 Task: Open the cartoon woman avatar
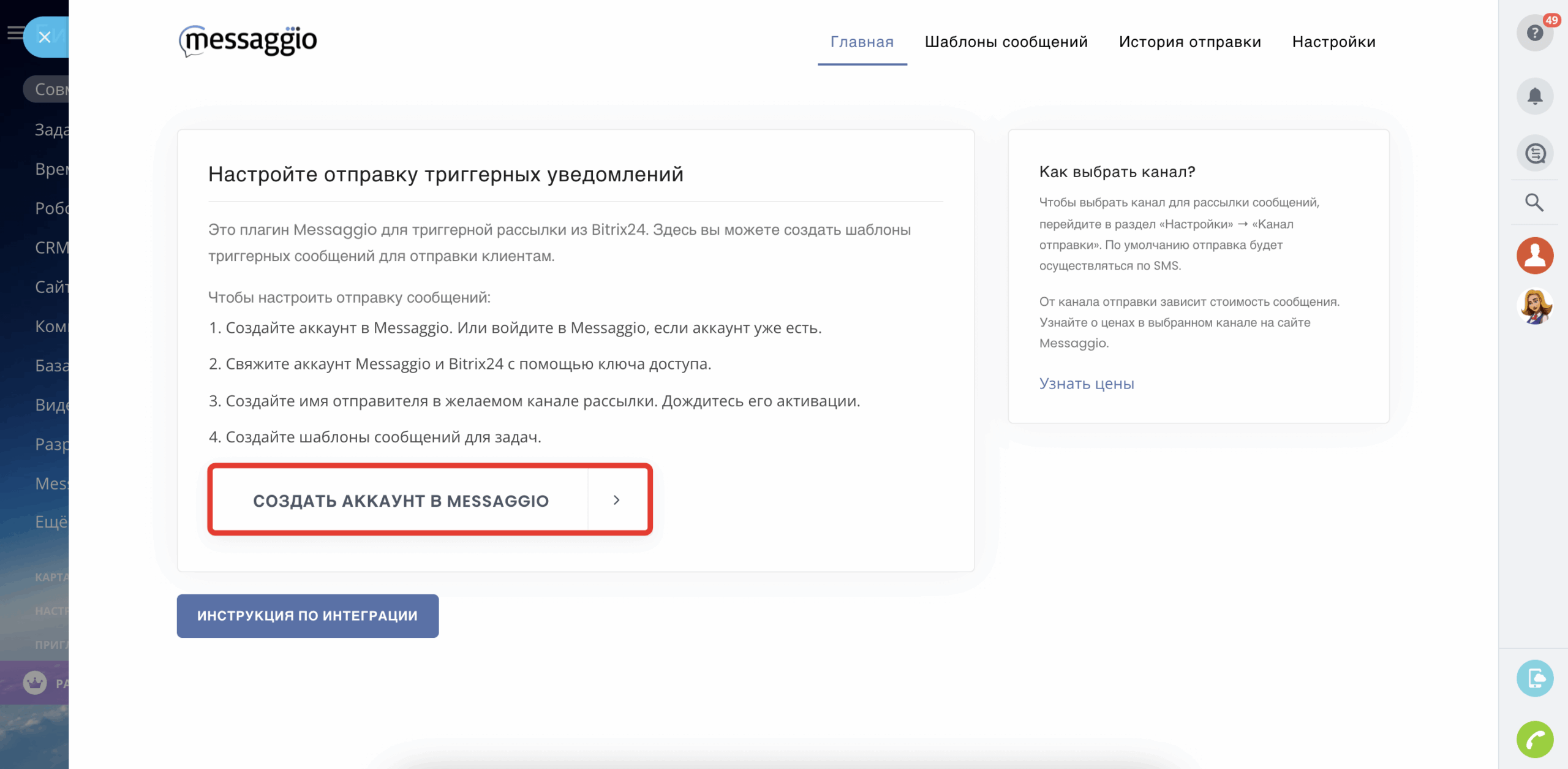click(x=1534, y=306)
